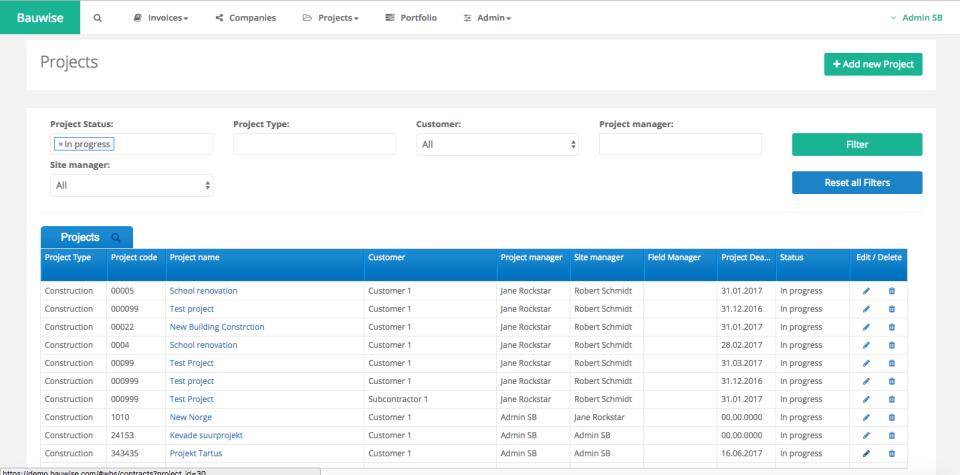Screen dimensions: 960x475
Task: Delete Kevade suurprojekt trash icon
Action: coord(891,435)
